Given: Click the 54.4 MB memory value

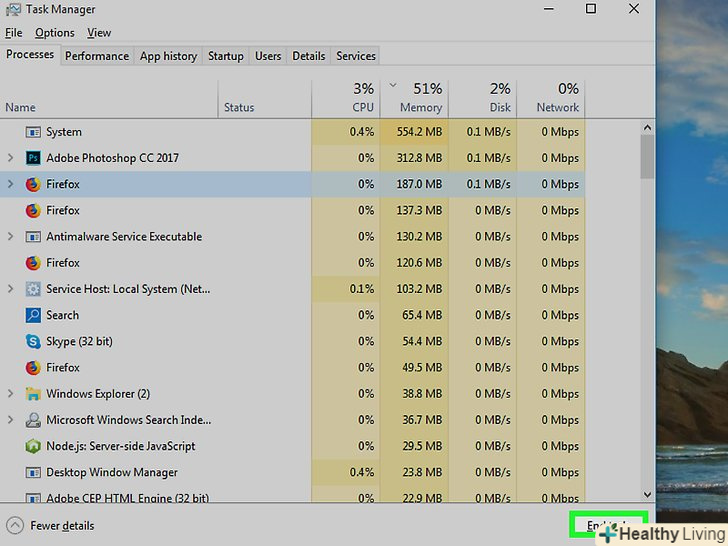Looking at the screenshot, I should pos(422,342).
